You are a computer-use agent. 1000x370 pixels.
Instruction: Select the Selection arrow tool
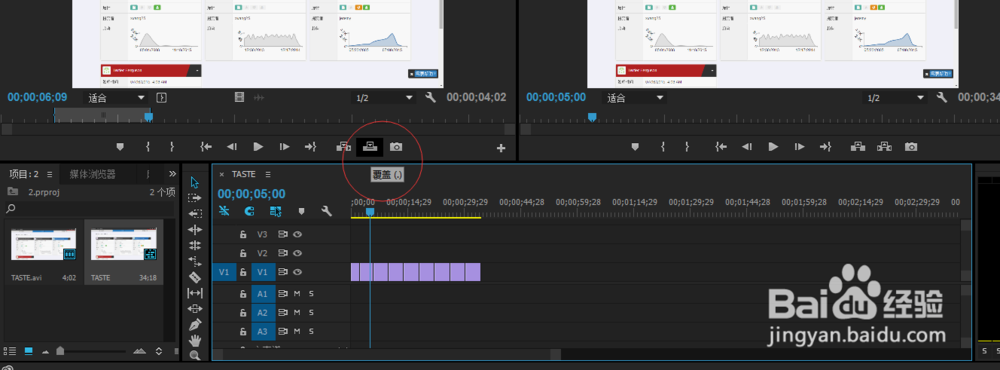point(195,182)
